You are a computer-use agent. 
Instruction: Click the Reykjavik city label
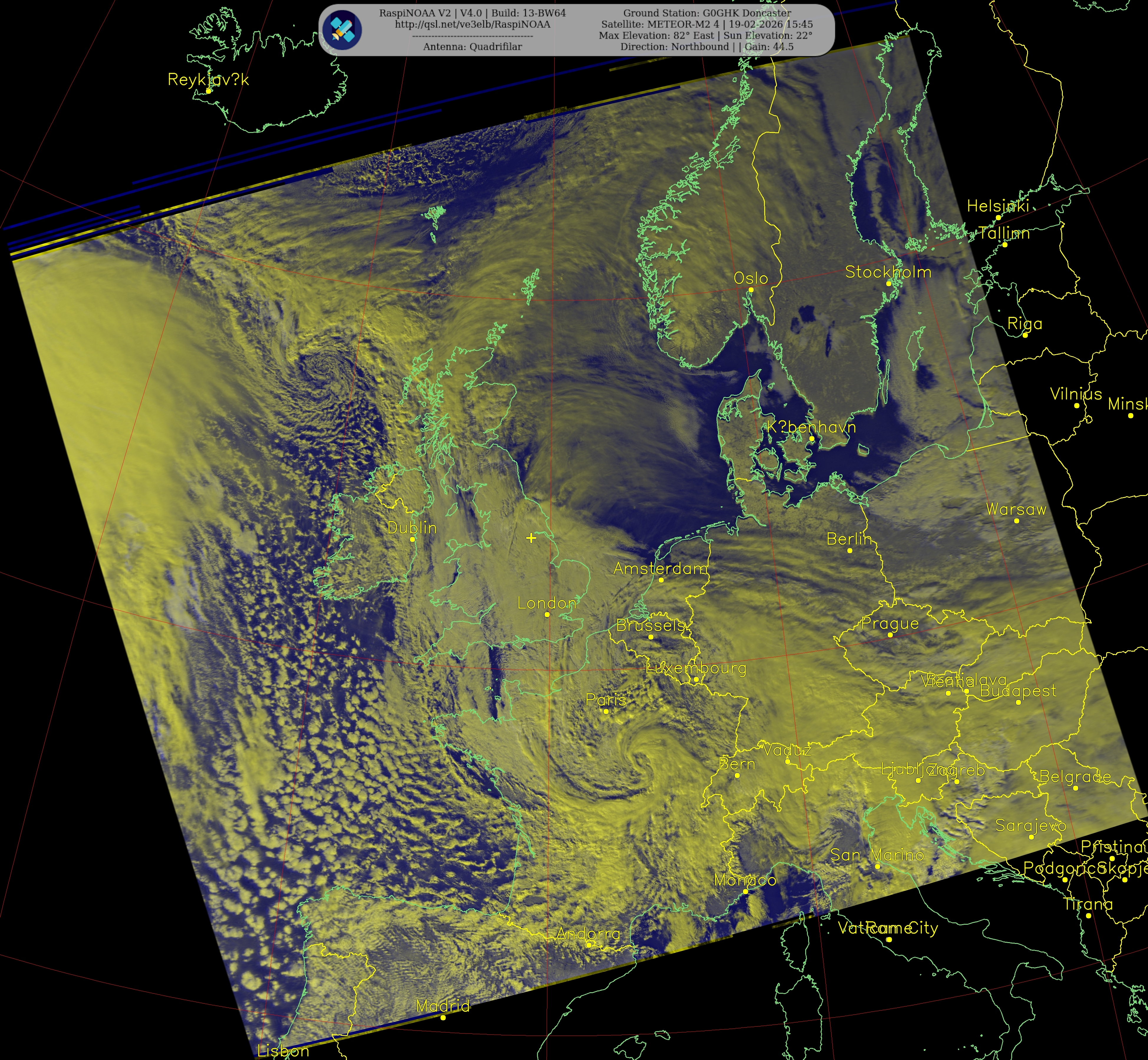(x=208, y=79)
